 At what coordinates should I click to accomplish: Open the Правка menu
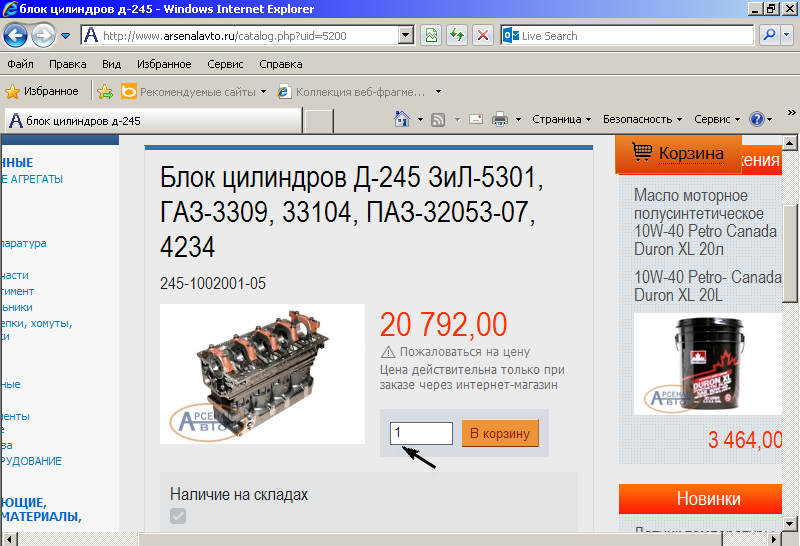67,64
